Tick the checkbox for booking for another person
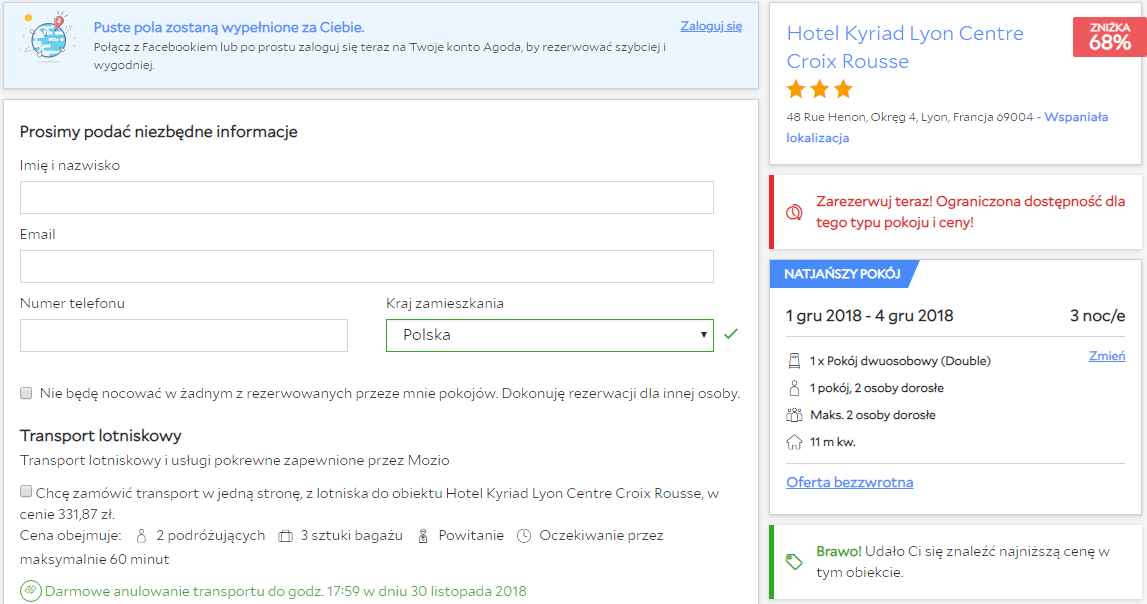Screen dimensions: 1147x604 [26, 393]
